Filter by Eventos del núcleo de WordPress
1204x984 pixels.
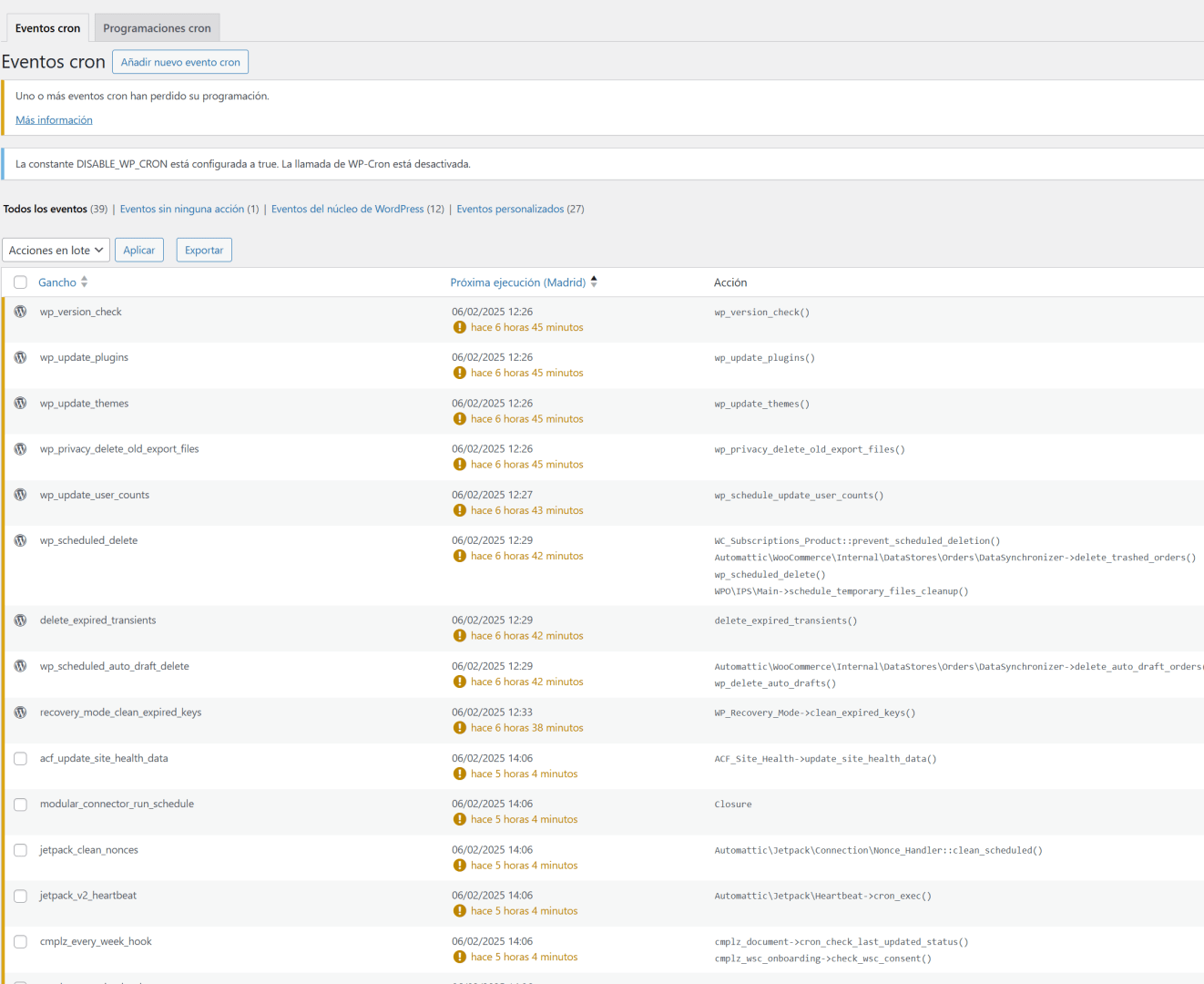348,209
